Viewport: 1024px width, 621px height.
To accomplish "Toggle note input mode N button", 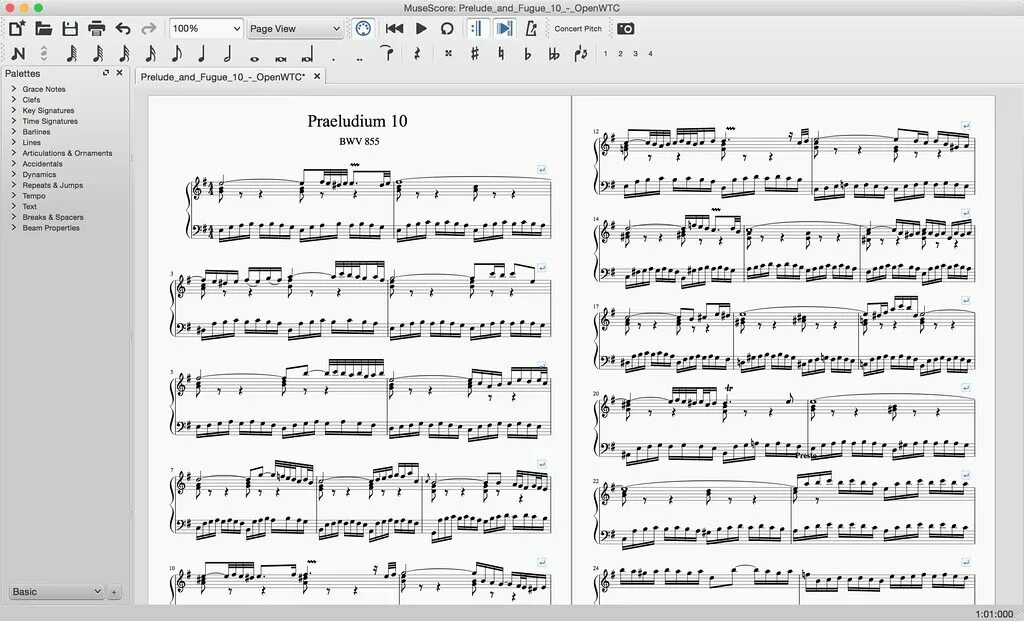I will [x=18, y=54].
